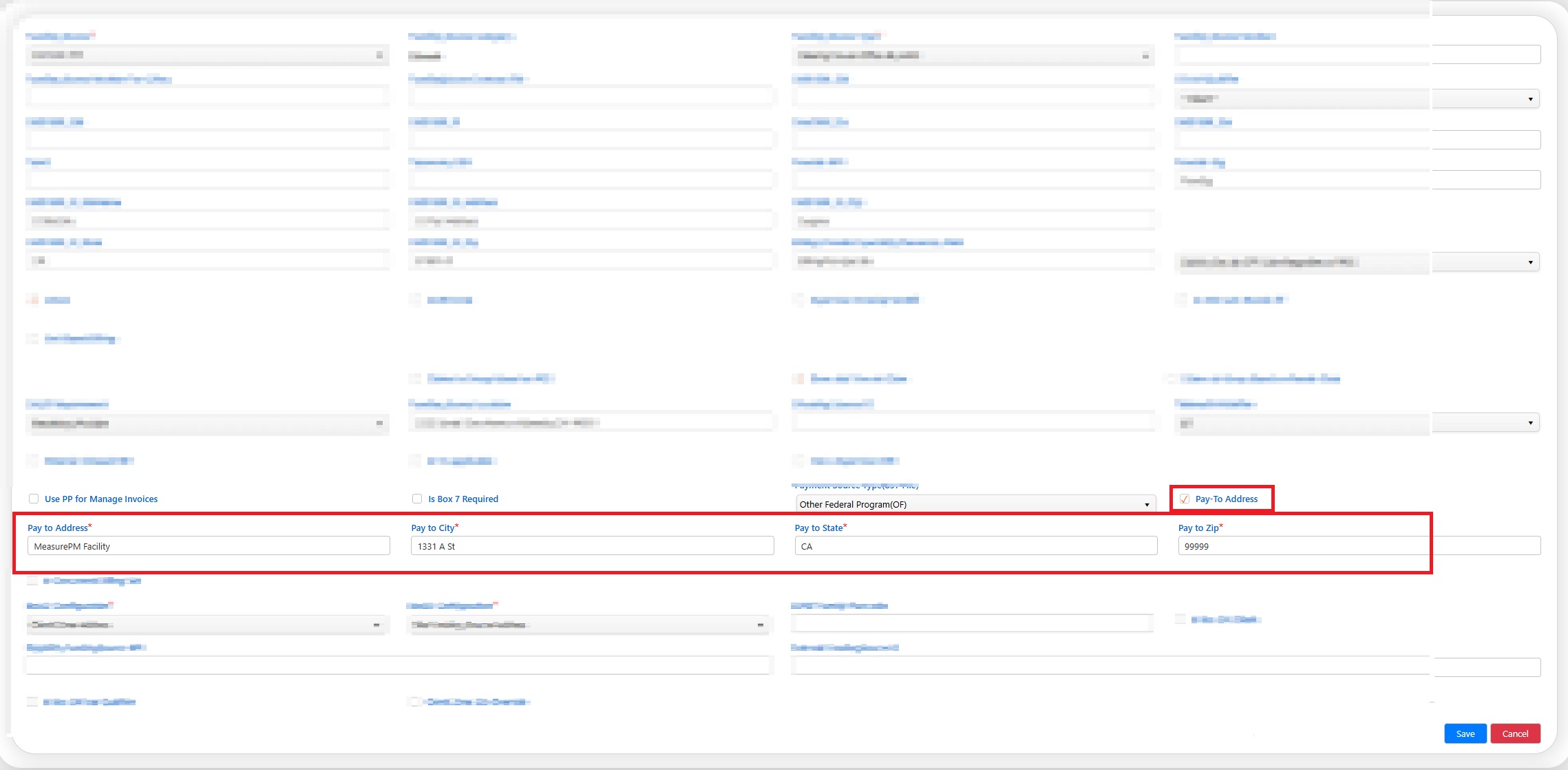Screen dimensions: 1568x770
Task: Click the Use PP for Manage Invoices label text
Action: (x=101, y=499)
